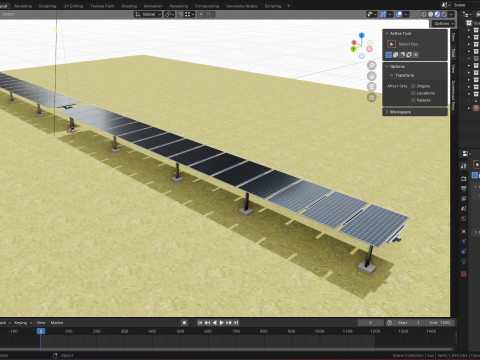
Task: Click the Z axis on navigation gizmo
Action: (x=362, y=35)
